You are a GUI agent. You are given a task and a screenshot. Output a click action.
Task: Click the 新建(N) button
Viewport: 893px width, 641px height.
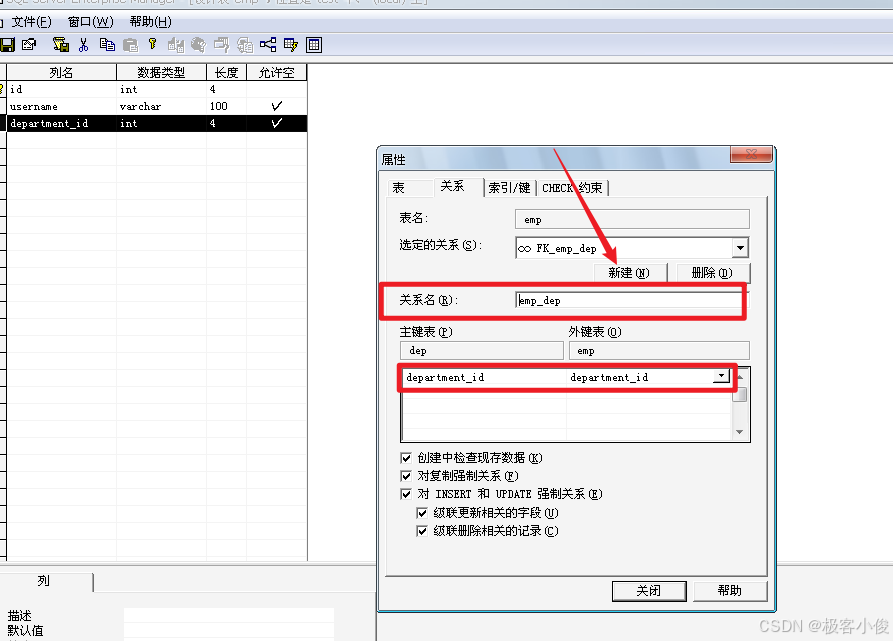[629, 273]
